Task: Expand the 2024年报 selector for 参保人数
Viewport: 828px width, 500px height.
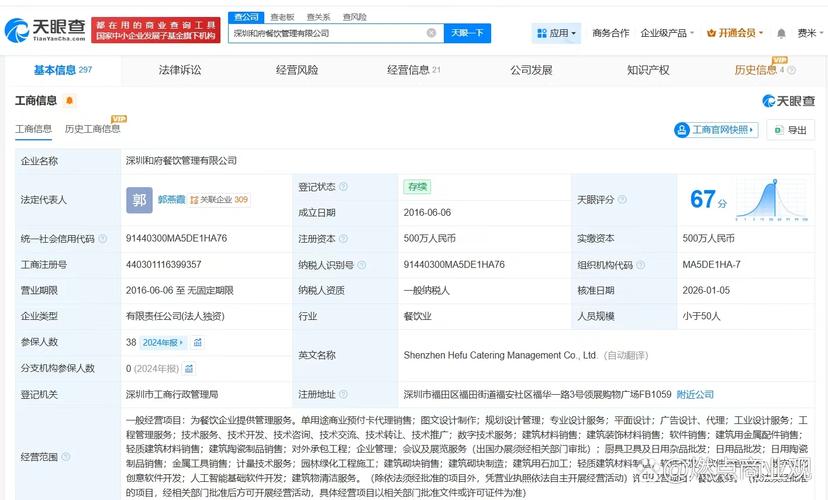Action: [163, 342]
